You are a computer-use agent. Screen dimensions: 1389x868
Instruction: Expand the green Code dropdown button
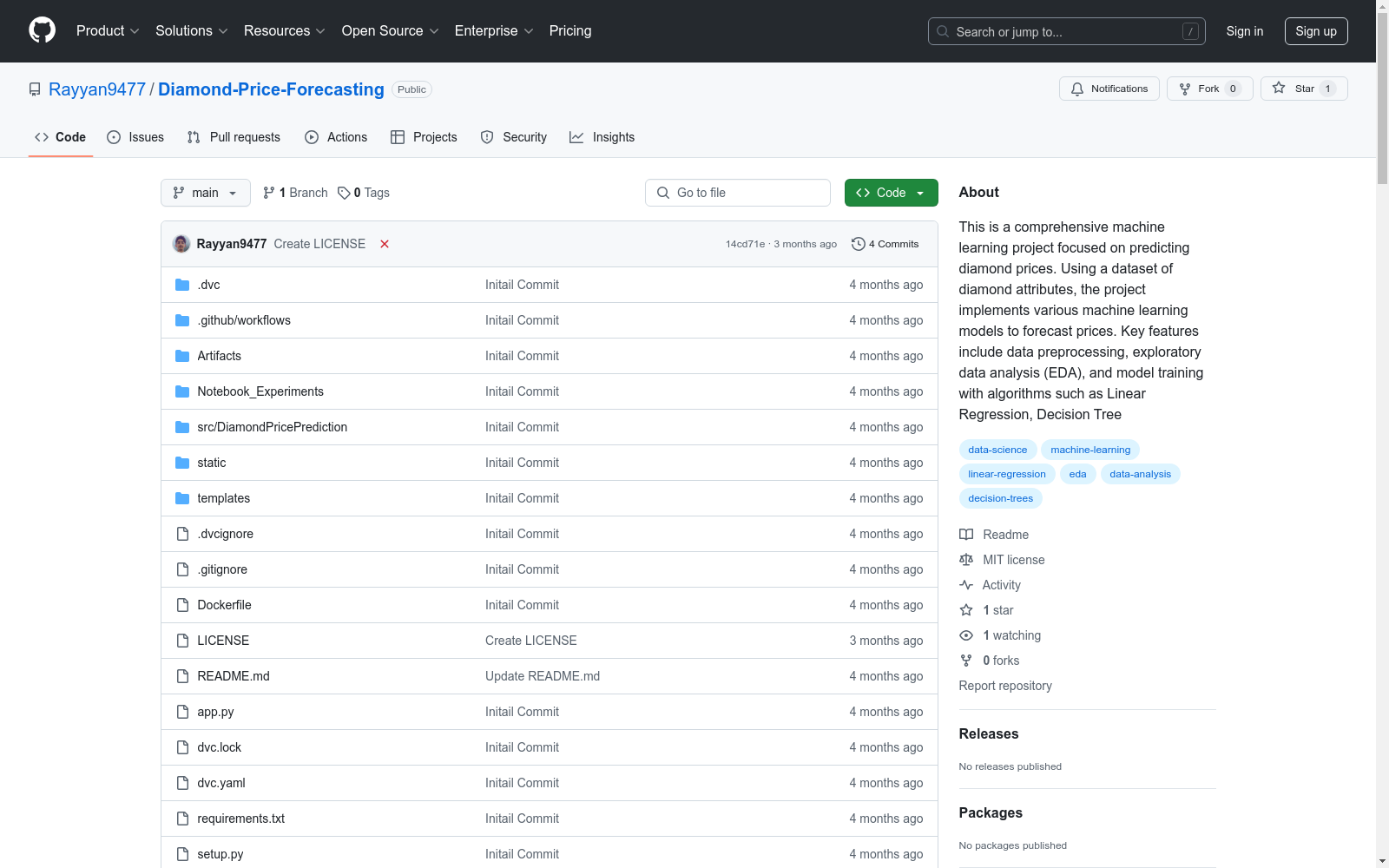click(891, 193)
